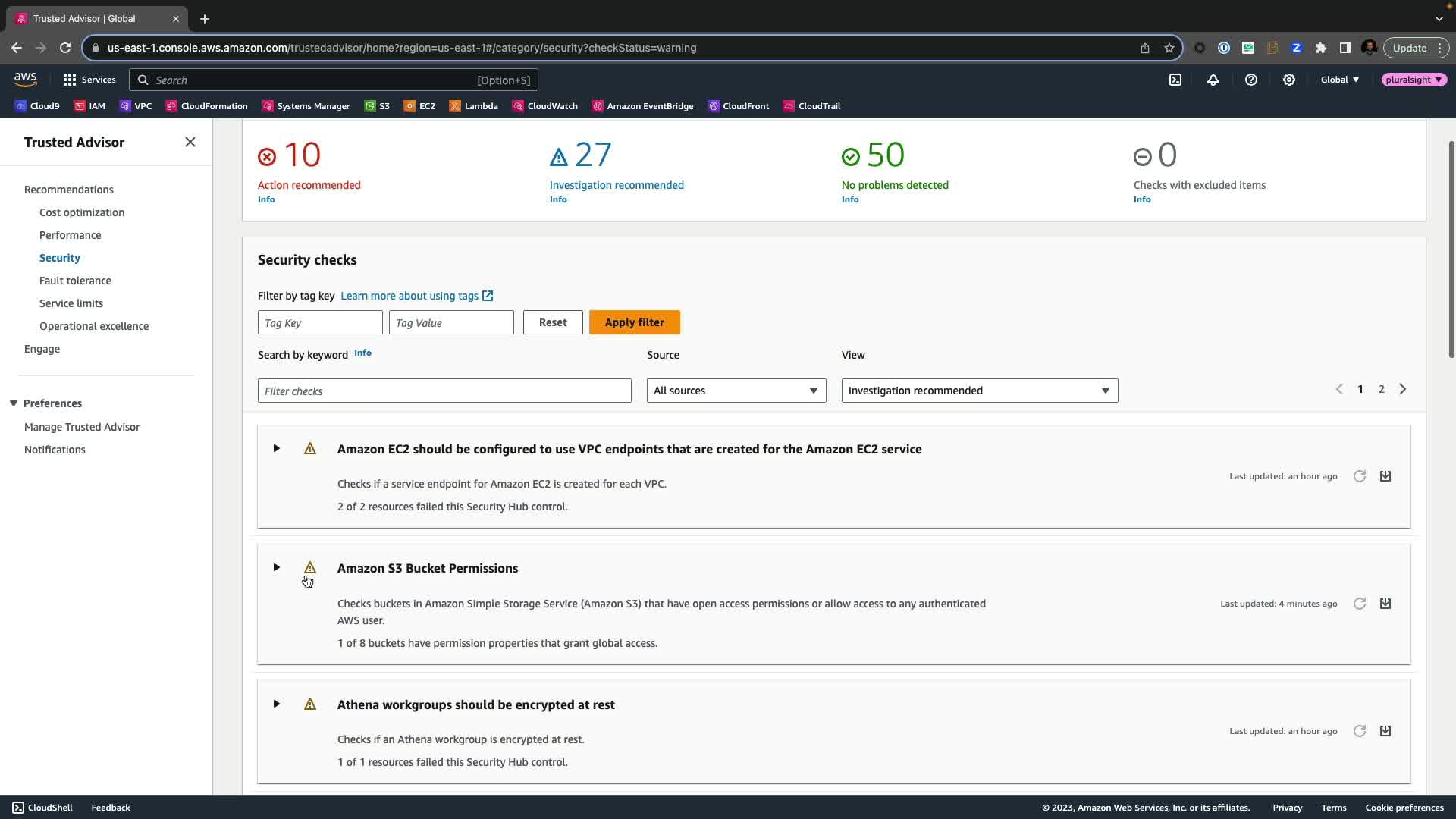Click the Apply filter button

tap(634, 322)
